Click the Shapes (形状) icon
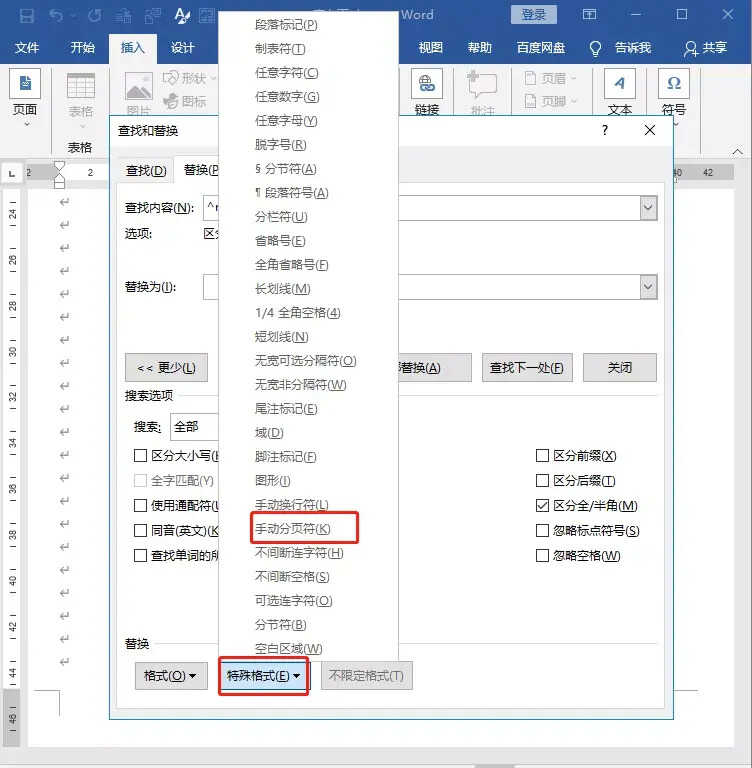Screen dimensions: 752x768 click(171, 78)
